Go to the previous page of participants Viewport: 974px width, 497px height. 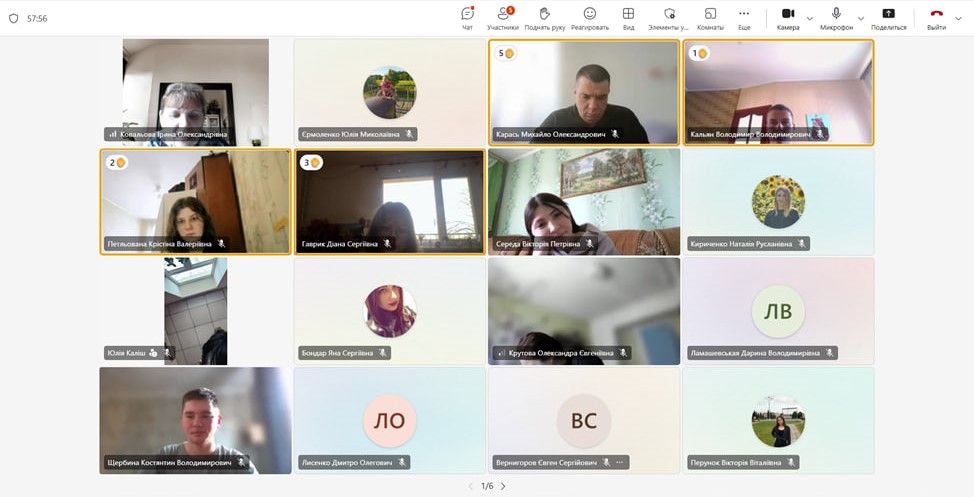(x=471, y=486)
